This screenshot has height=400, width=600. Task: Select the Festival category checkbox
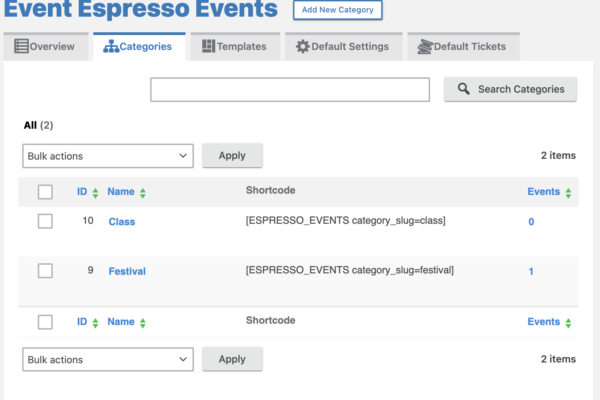pos(45,271)
